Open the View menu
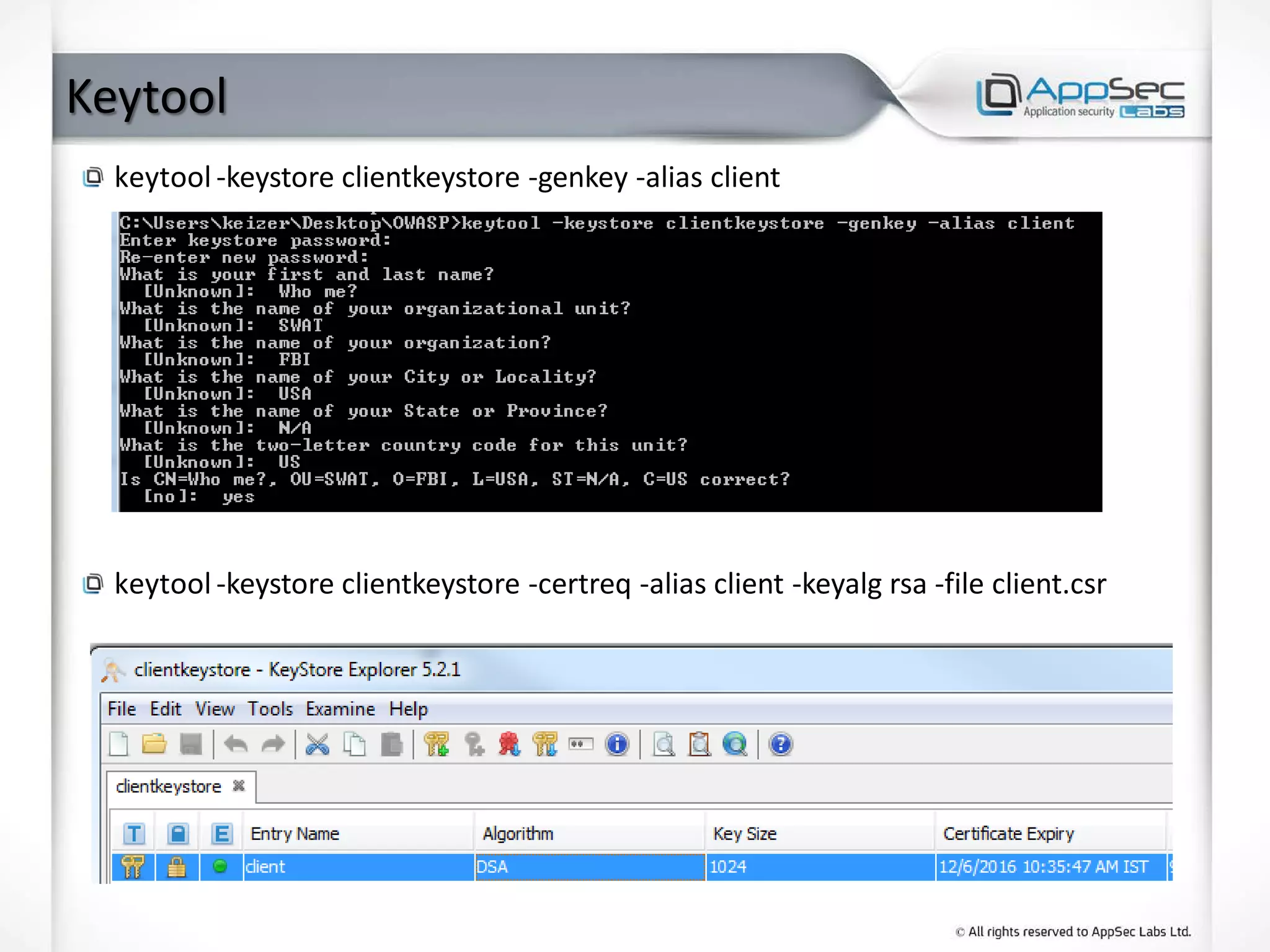1270x952 pixels. coord(215,708)
